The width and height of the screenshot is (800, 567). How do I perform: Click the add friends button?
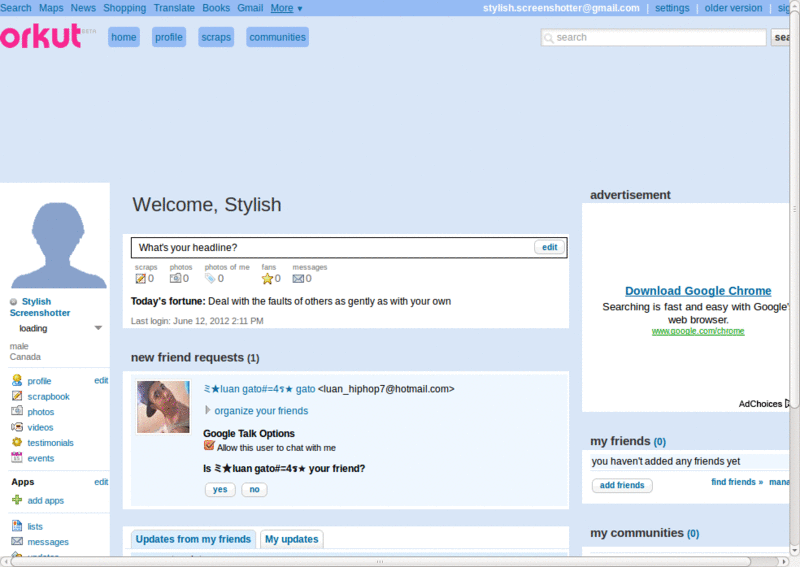coord(622,485)
